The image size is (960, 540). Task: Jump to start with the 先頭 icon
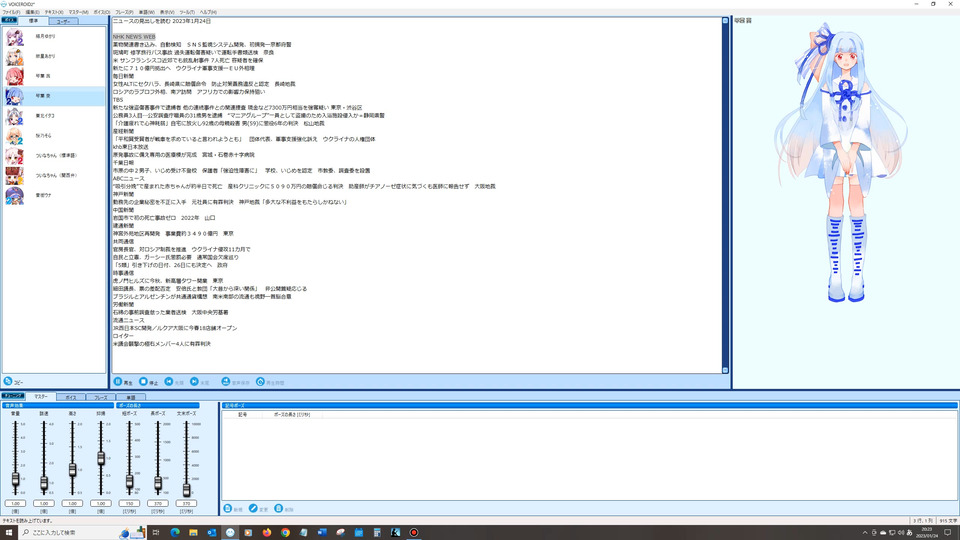pos(168,381)
